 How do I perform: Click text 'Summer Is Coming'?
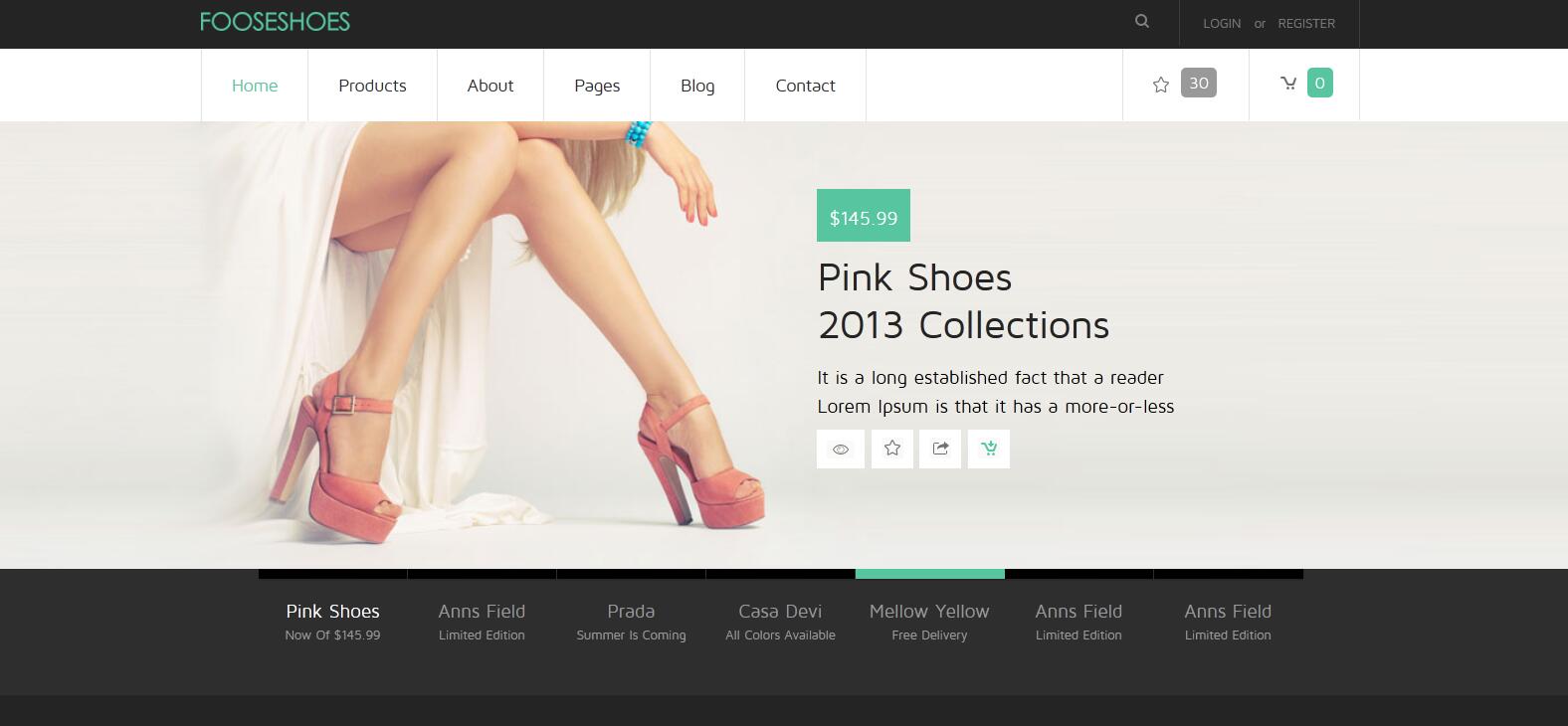631,635
